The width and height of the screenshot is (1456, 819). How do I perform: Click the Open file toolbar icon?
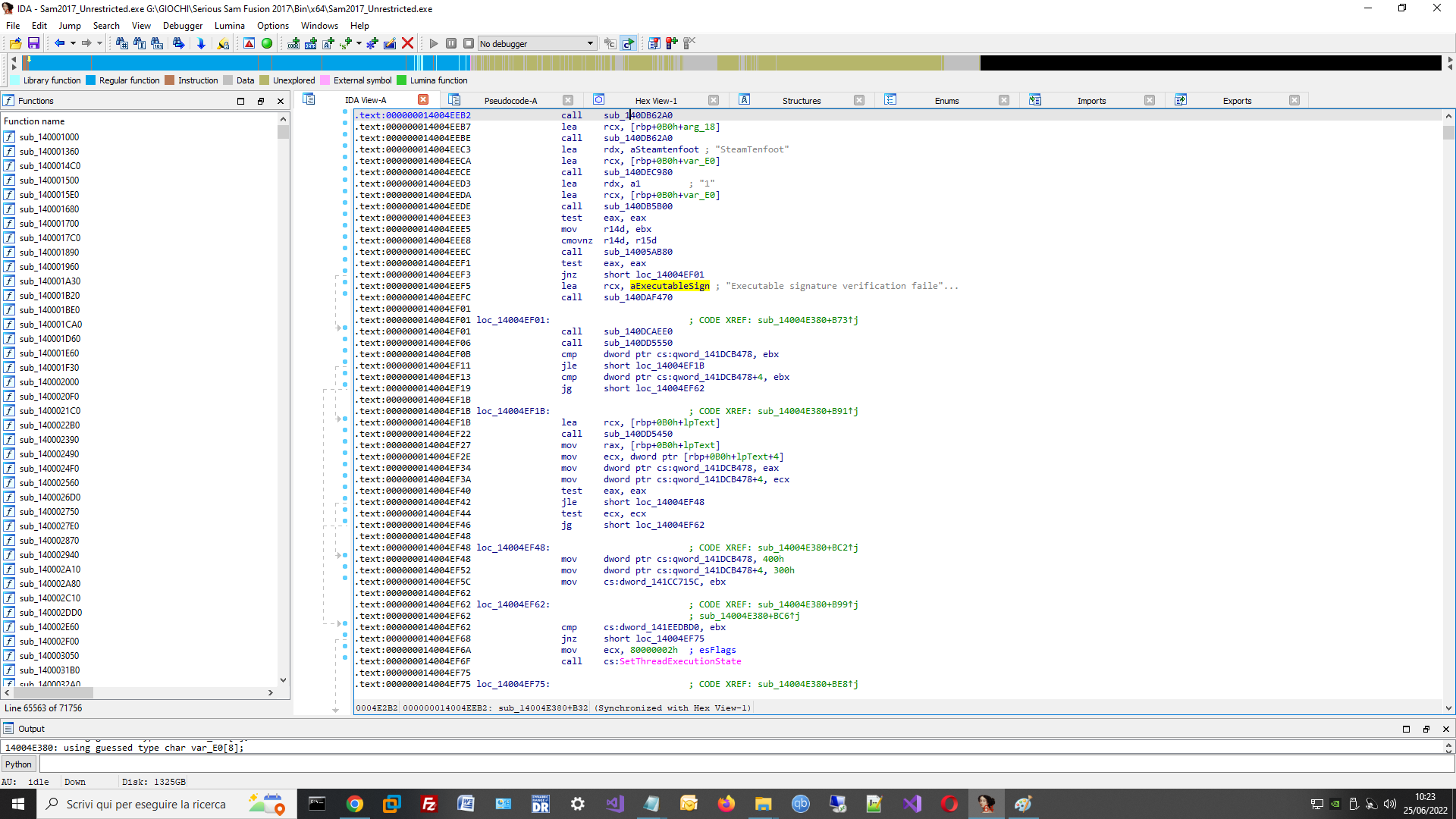15,43
